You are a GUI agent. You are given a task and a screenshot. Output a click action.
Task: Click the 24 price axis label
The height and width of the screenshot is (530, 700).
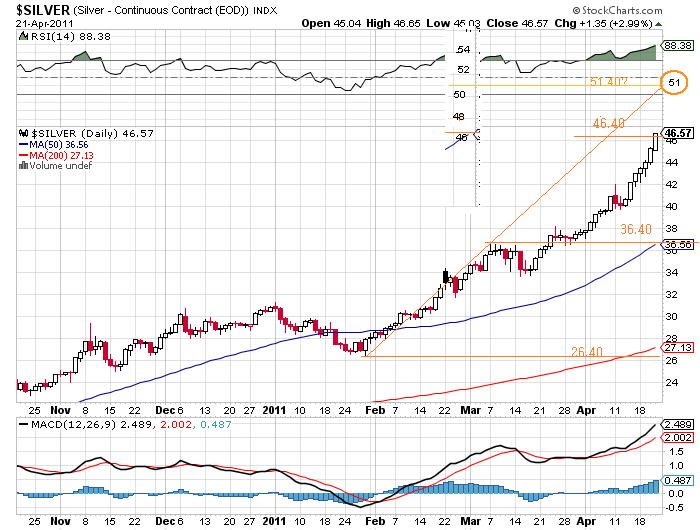671,382
